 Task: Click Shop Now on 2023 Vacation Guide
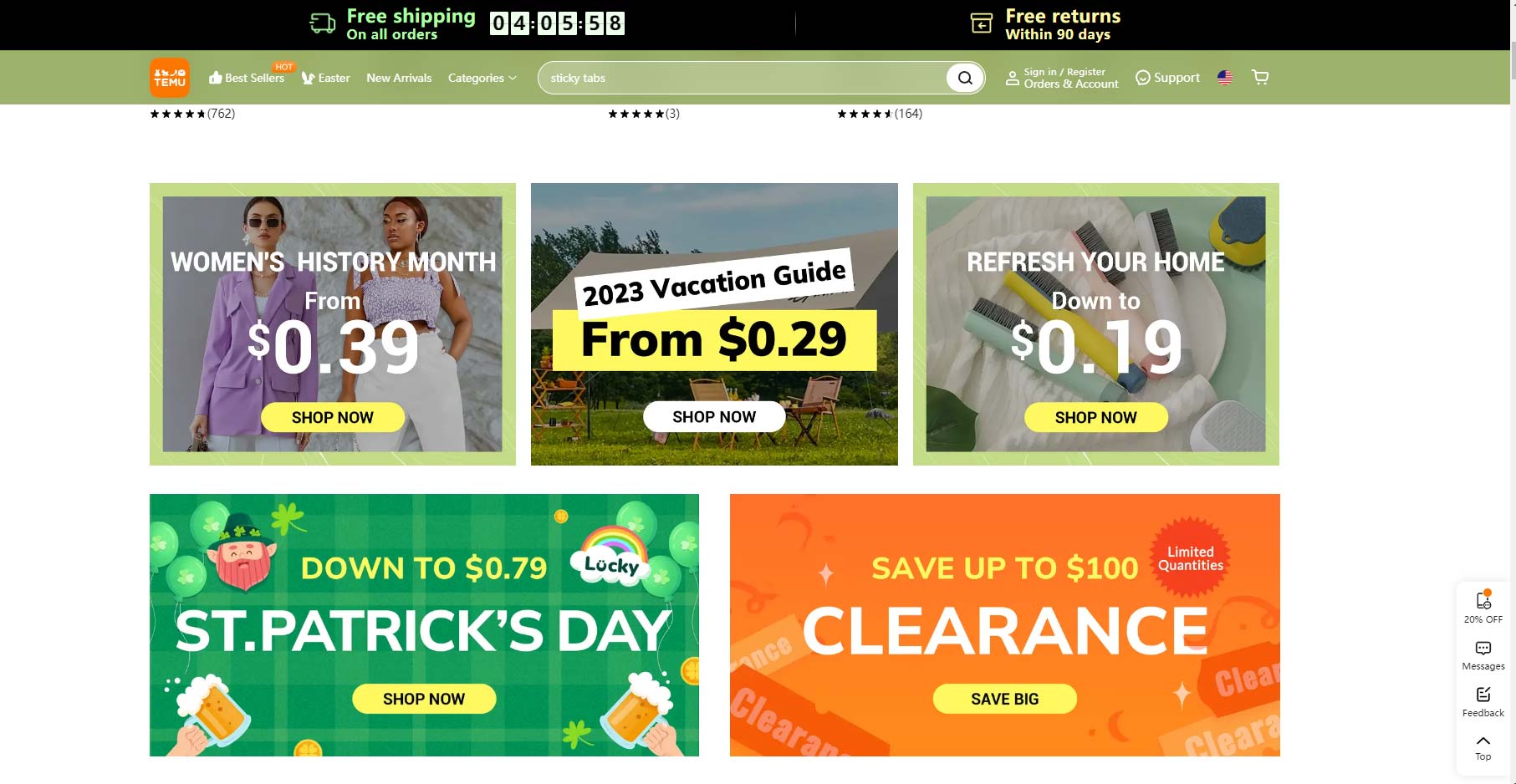714,416
